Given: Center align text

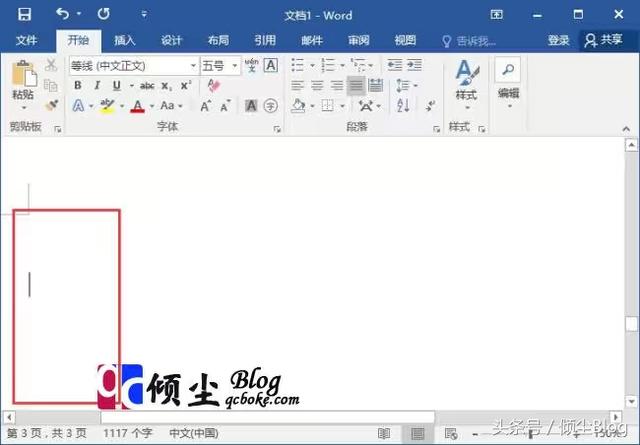Looking at the screenshot, I should 317,85.
